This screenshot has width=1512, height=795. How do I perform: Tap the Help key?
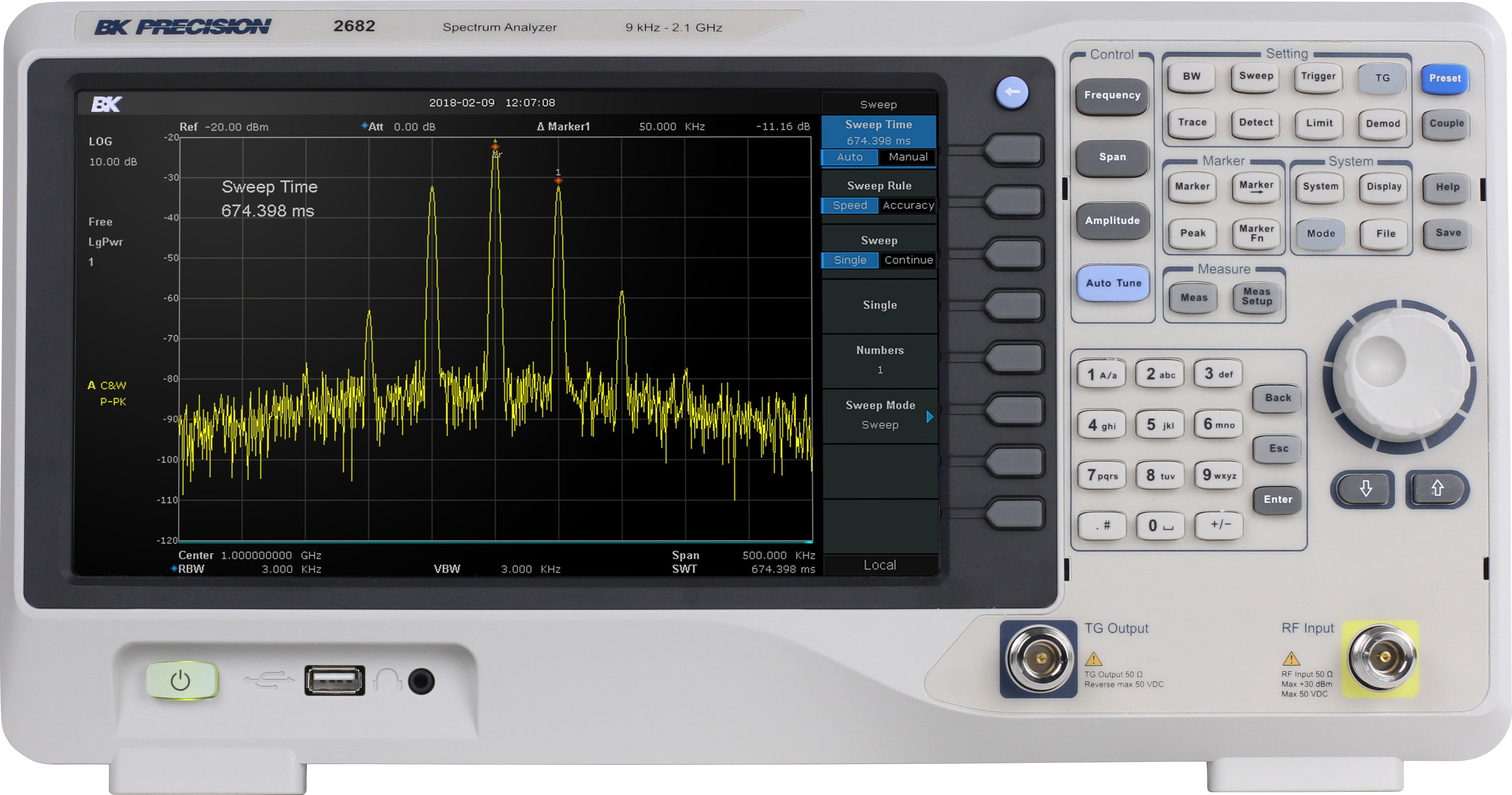pyautogui.click(x=1447, y=188)
